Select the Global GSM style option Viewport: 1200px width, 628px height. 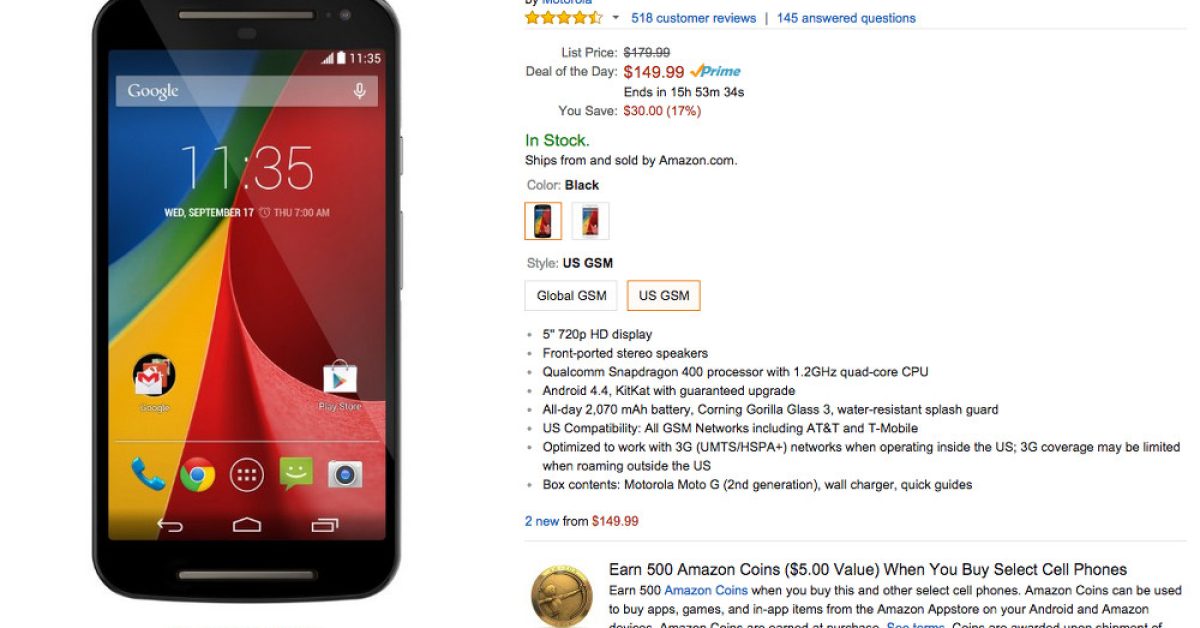pyautogui.click(x=571, y=296)
